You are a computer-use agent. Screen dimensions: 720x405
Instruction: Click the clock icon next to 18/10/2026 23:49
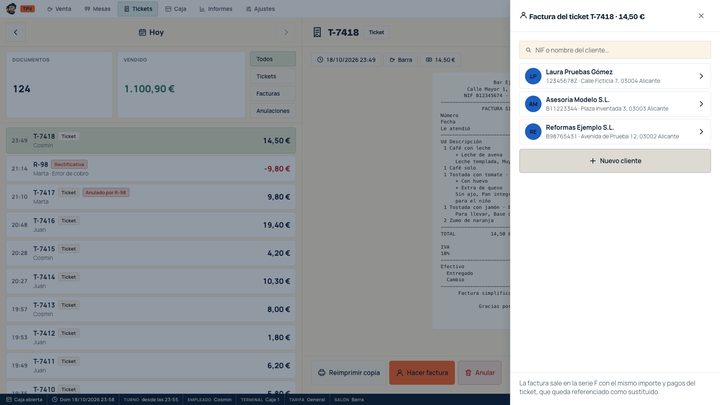point(320,60)
